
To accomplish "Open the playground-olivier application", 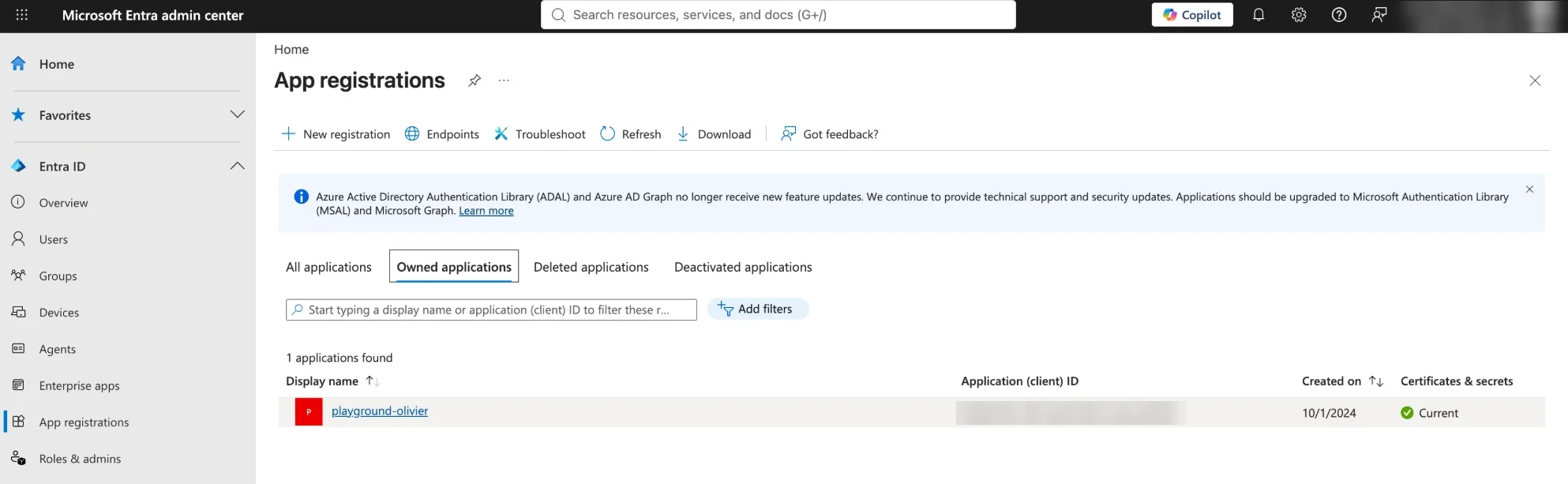I will click(380, 411).
